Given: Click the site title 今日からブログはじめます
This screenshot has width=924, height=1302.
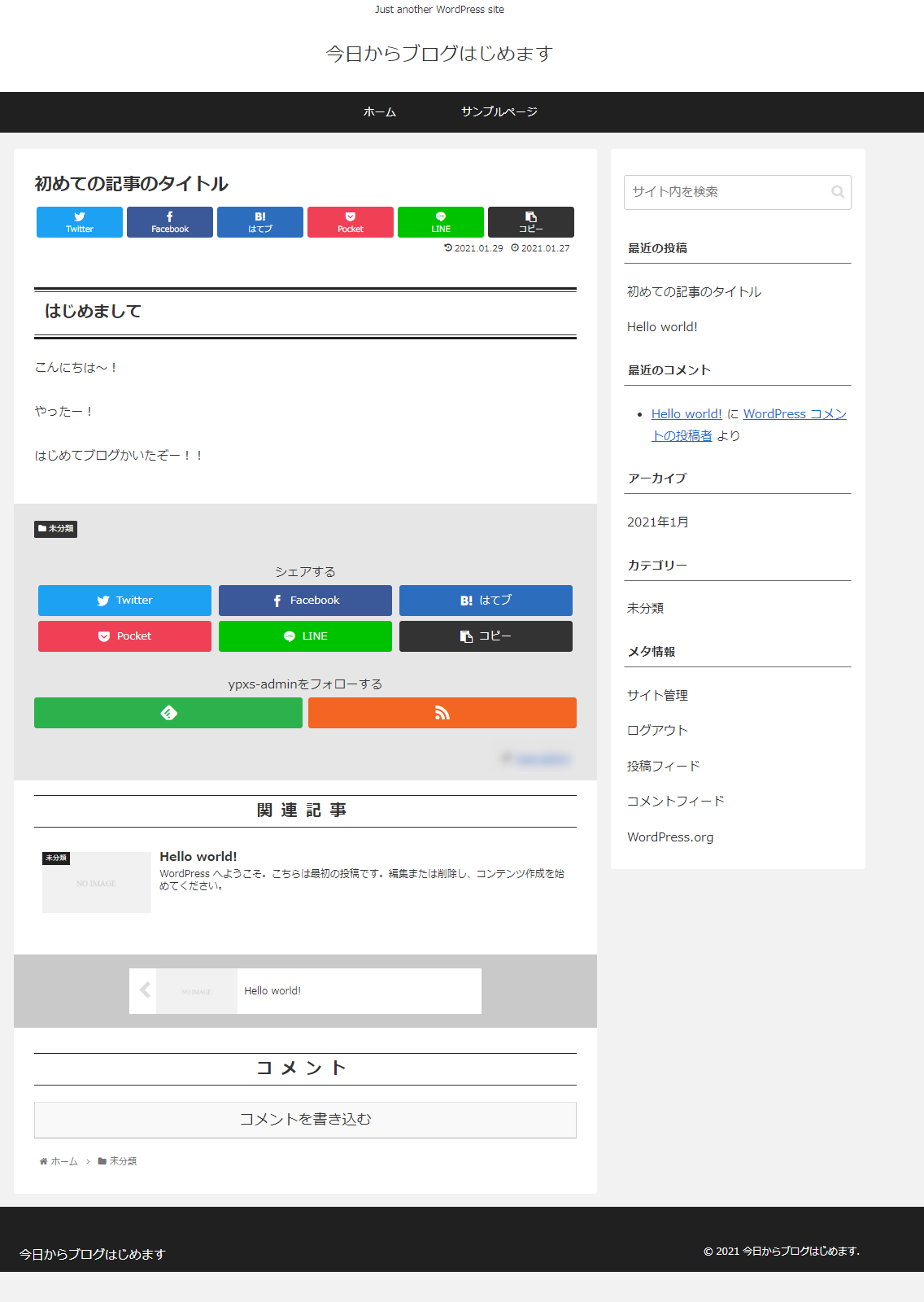Looking at the screenshot, I should coord(439,54).
